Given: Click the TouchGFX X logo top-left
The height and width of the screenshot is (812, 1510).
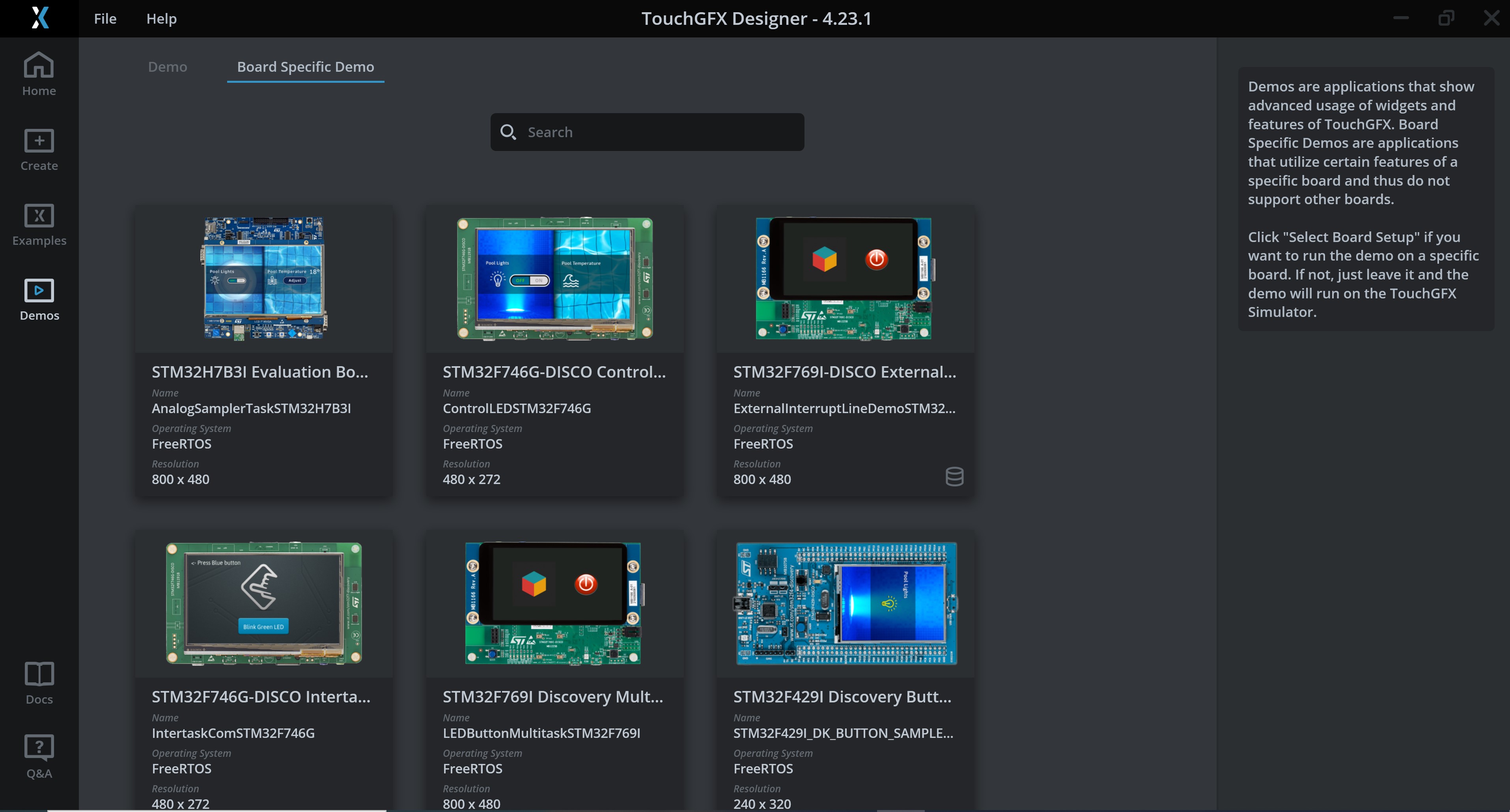Looking at the screenshot, I should click(x=39, y=18).
